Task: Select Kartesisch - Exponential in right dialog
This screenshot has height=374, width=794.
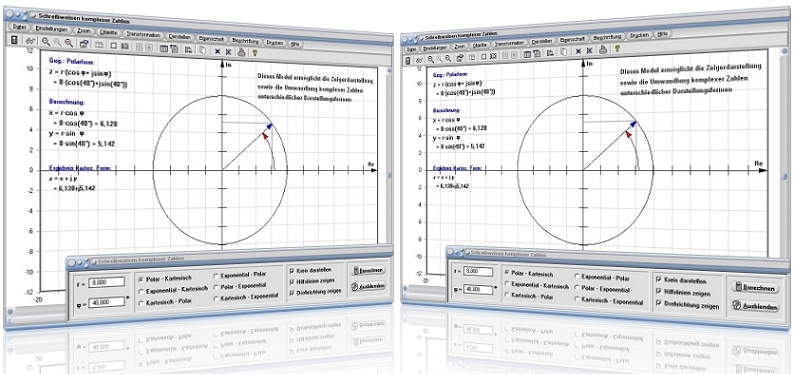Action: pyautogui.click(x=609, y=302)
